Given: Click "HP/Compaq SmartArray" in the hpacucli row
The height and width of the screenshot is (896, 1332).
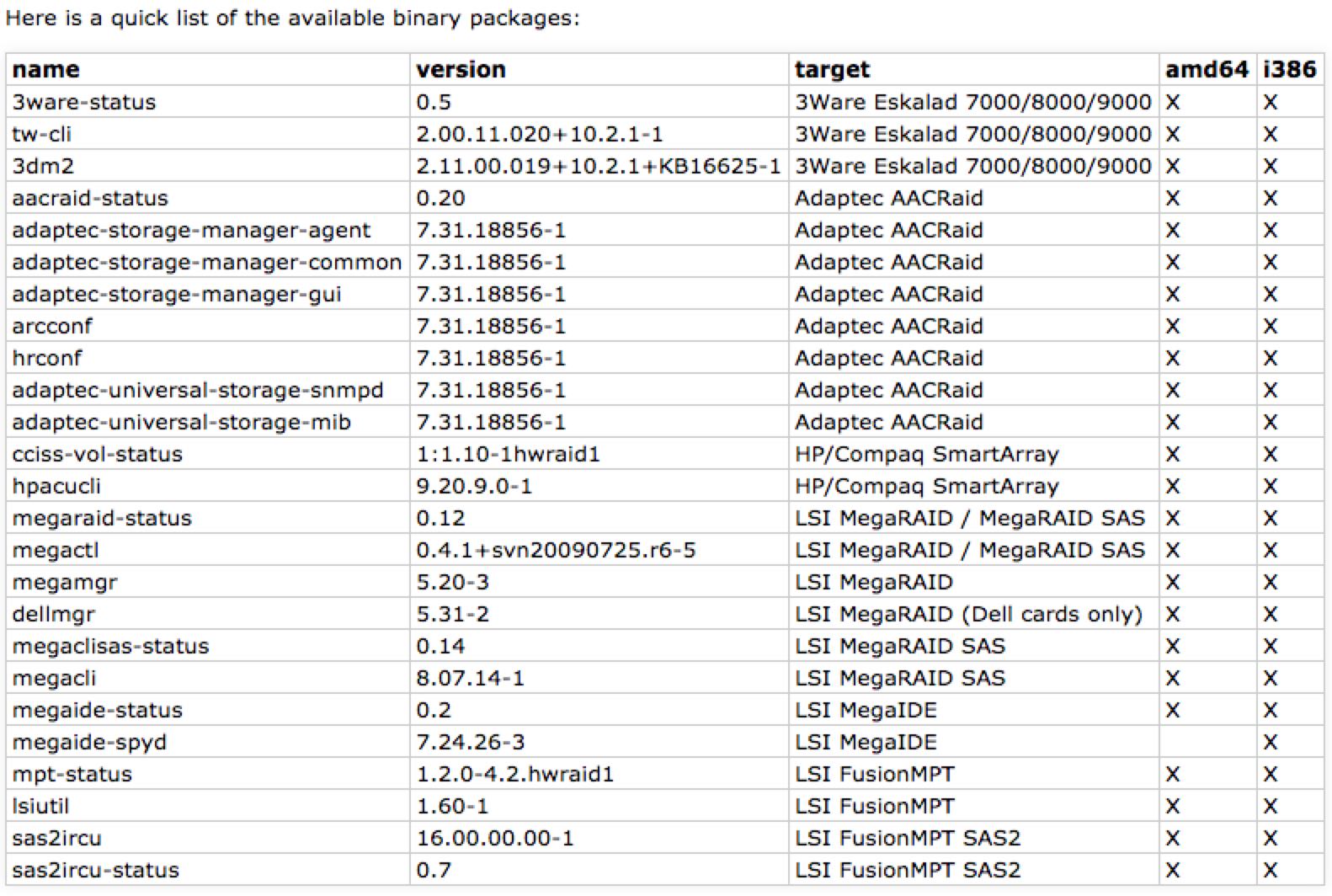Looking at the screenshot, I should [926, 486].
